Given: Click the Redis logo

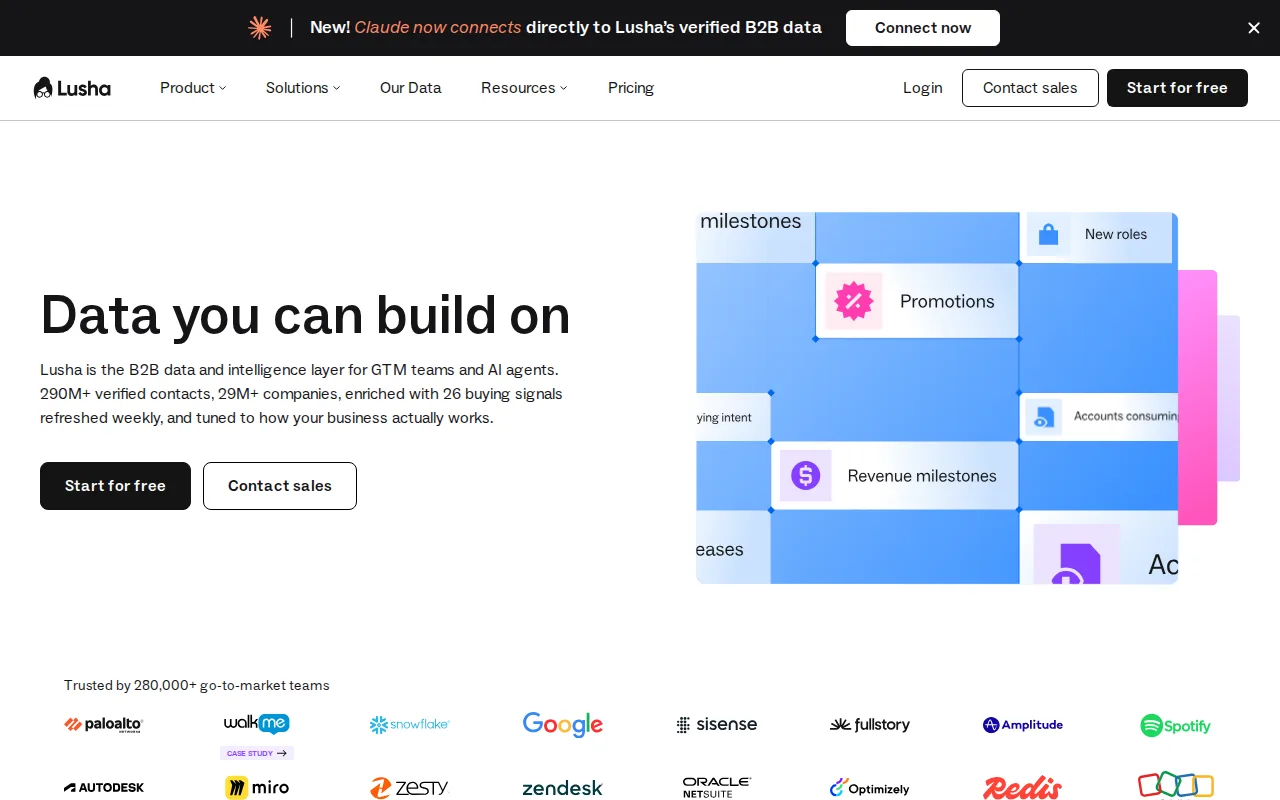Looking at the screenshot, I should (x=1023, y=788).
